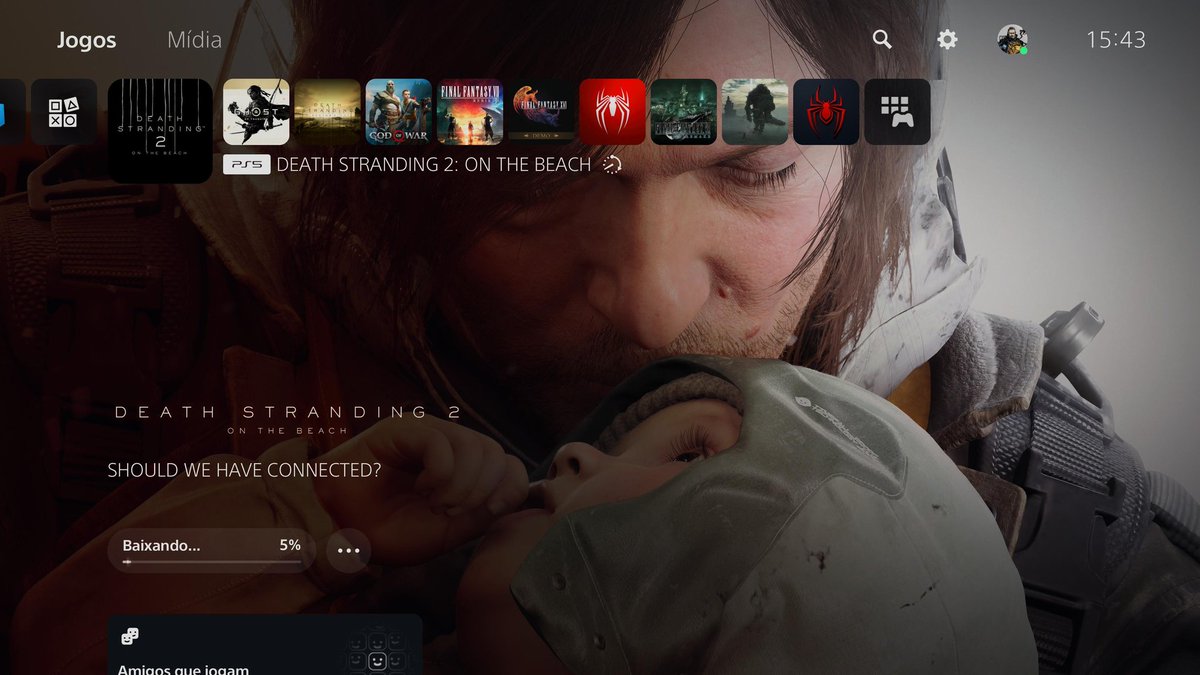Open the user profile avatar

tap(1012, 39)
